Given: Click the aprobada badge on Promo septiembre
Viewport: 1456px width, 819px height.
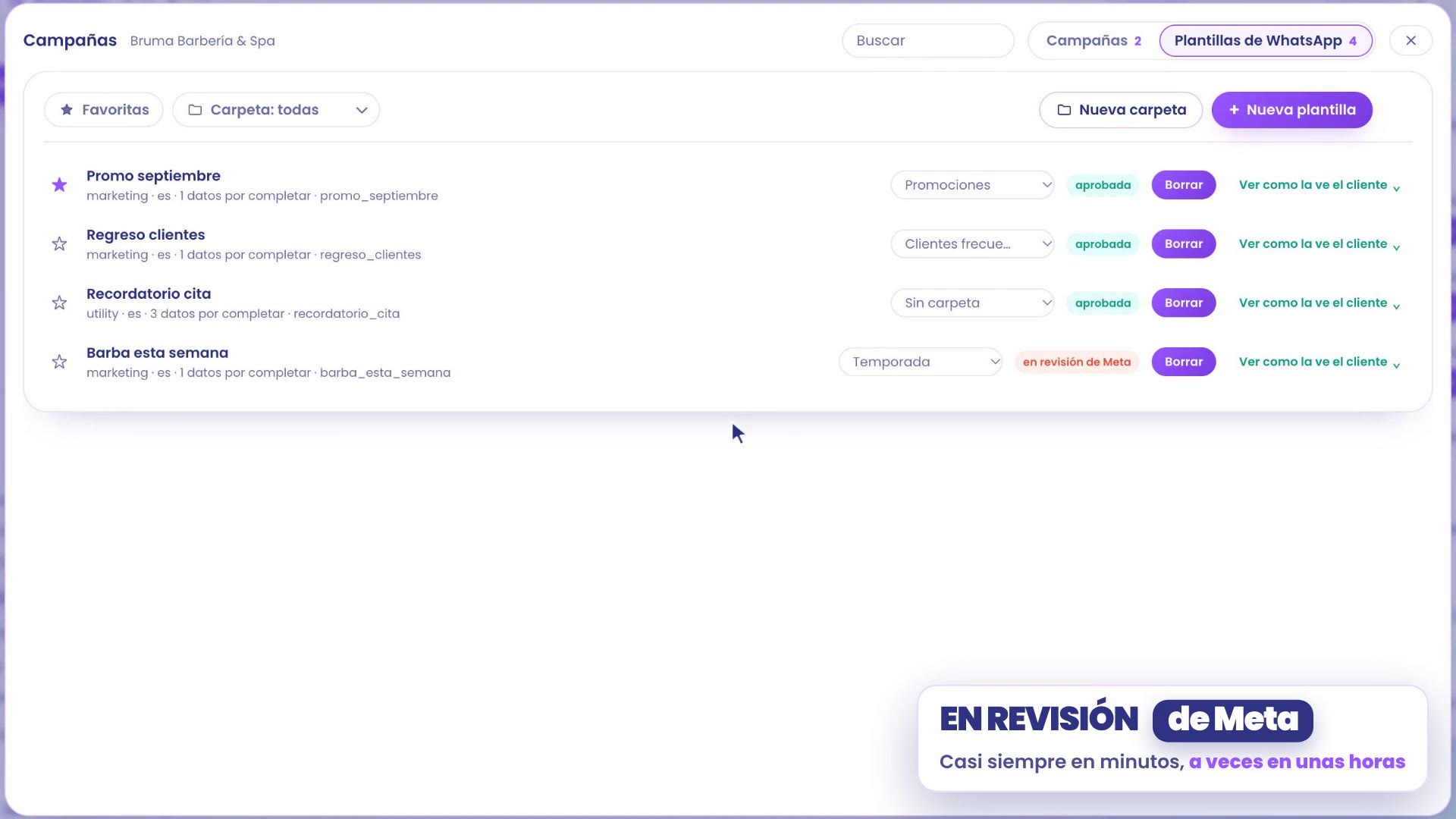Looking at the screenshot, I should [1103, 185].
